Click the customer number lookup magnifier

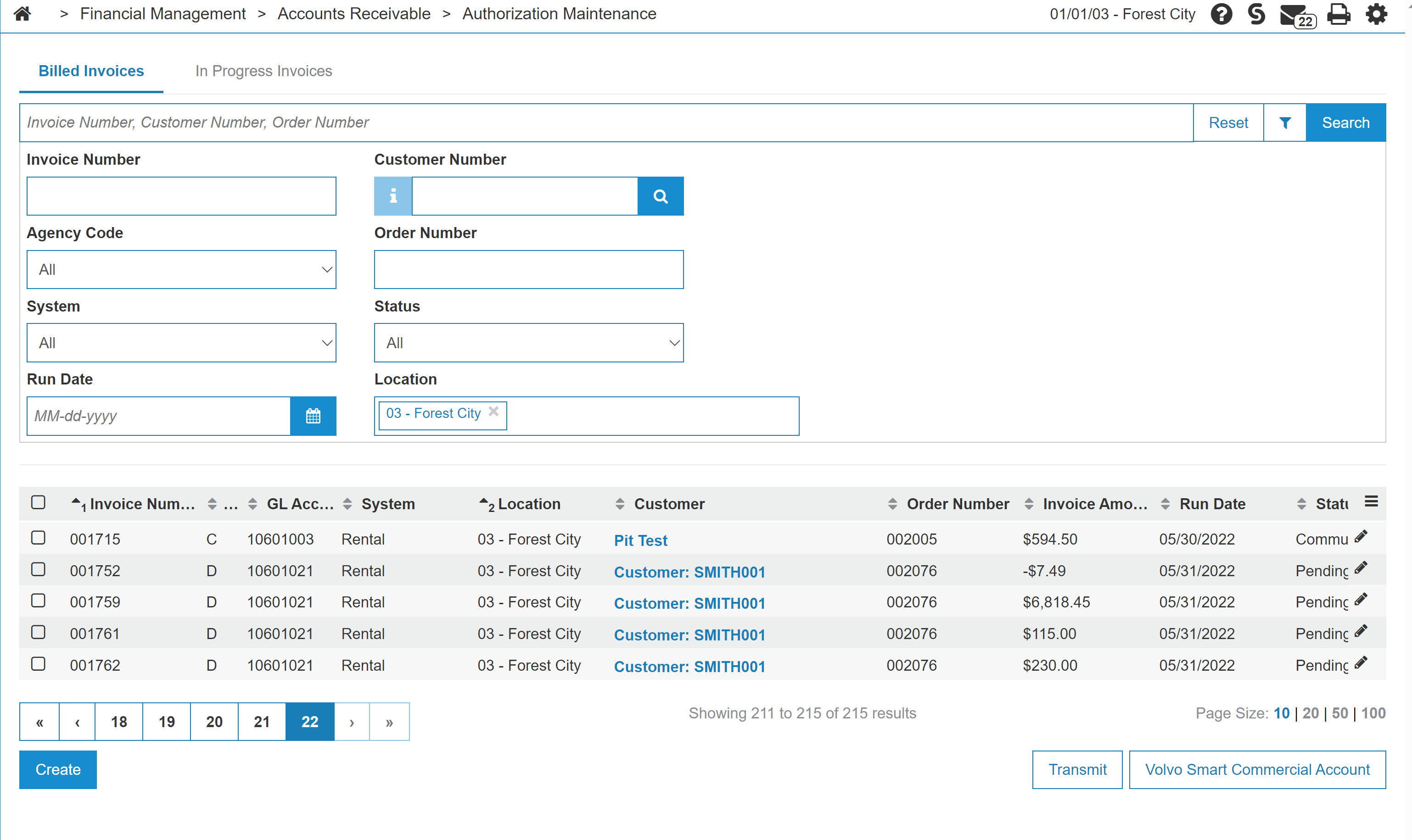pos(661,196)
